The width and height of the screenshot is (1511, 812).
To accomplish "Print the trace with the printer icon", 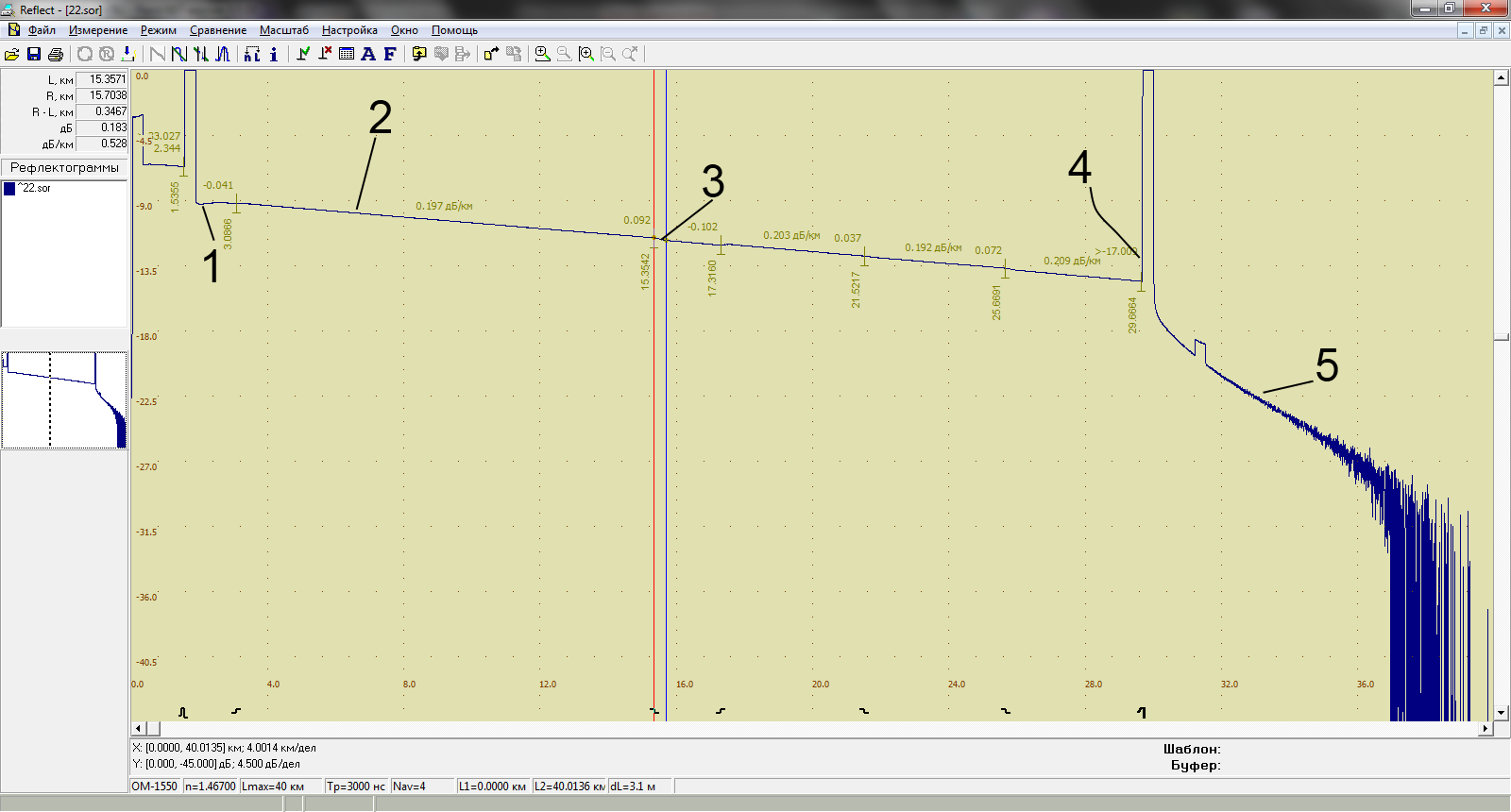I will 56,54.
